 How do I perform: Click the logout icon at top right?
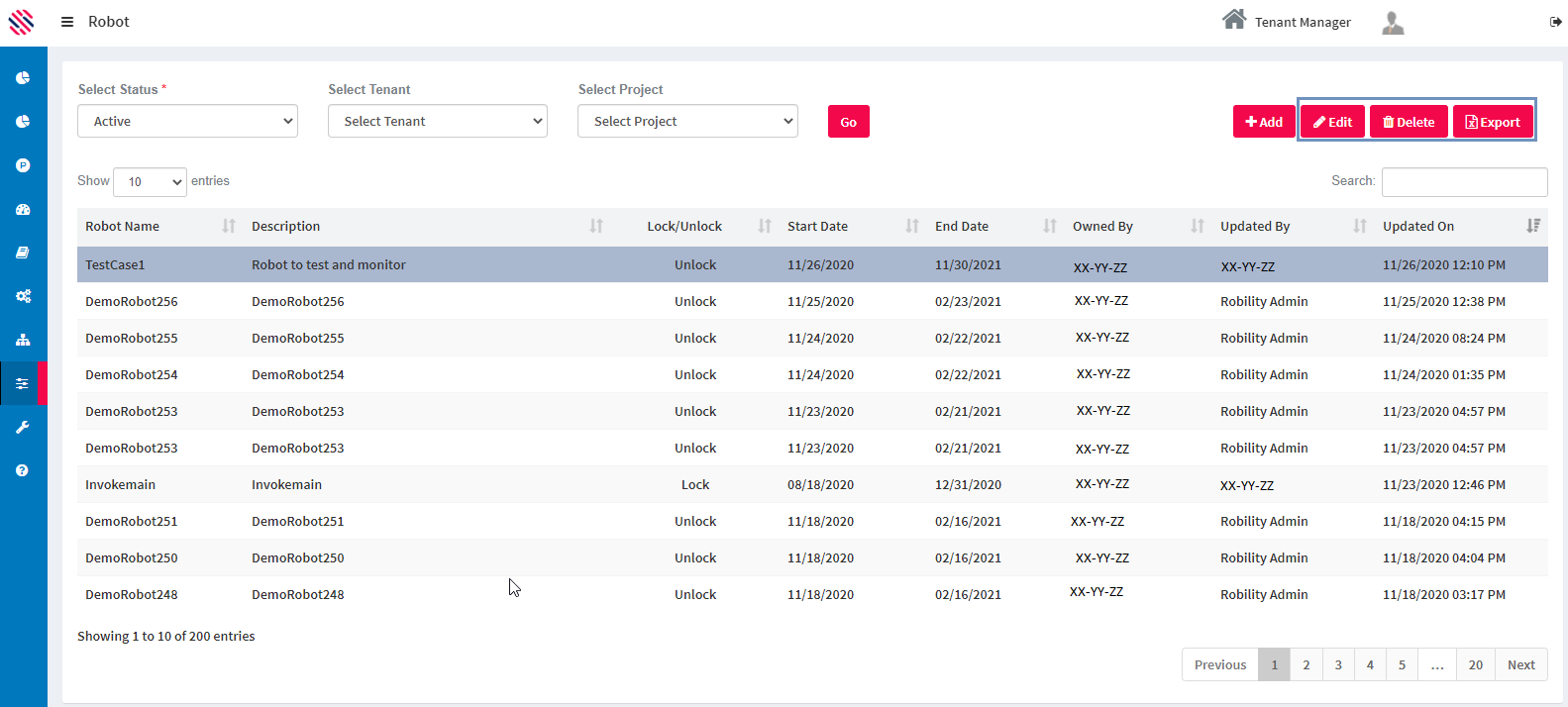coord(1555,22)
